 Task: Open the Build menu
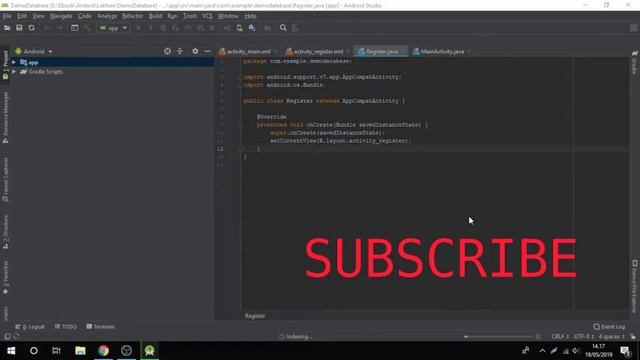155,16
